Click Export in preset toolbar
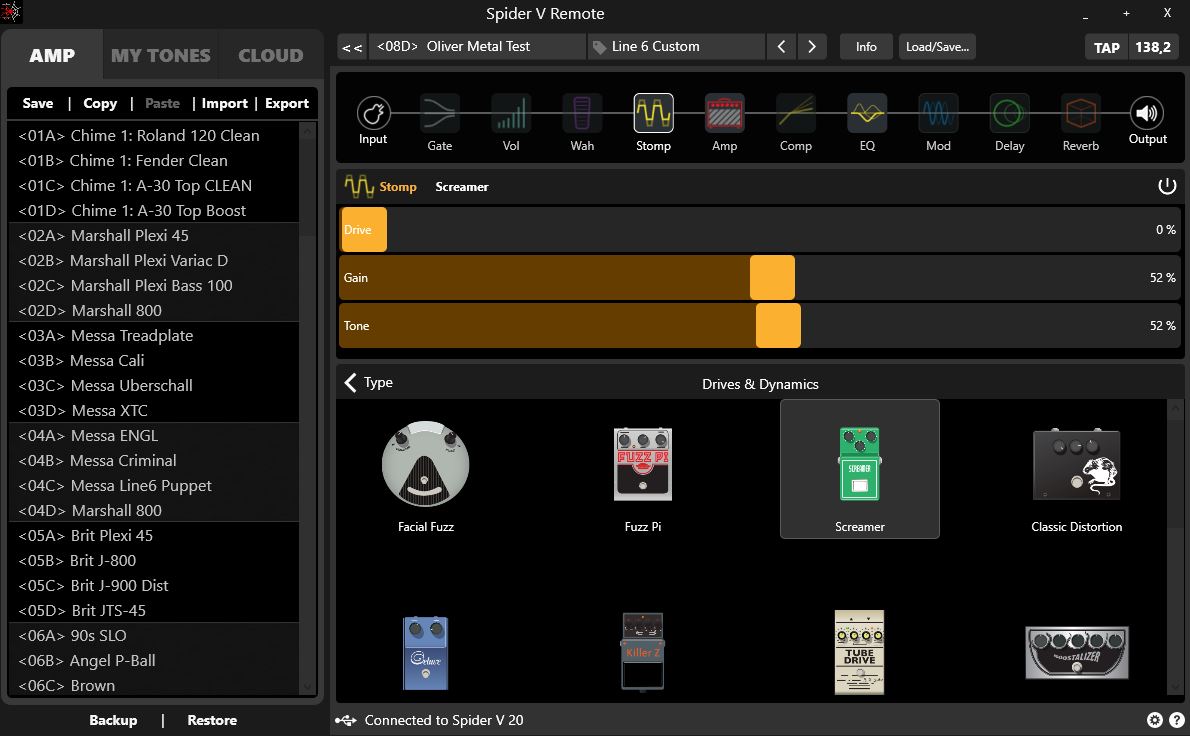Screen dimensions: 1190x736 pos(287,103)
